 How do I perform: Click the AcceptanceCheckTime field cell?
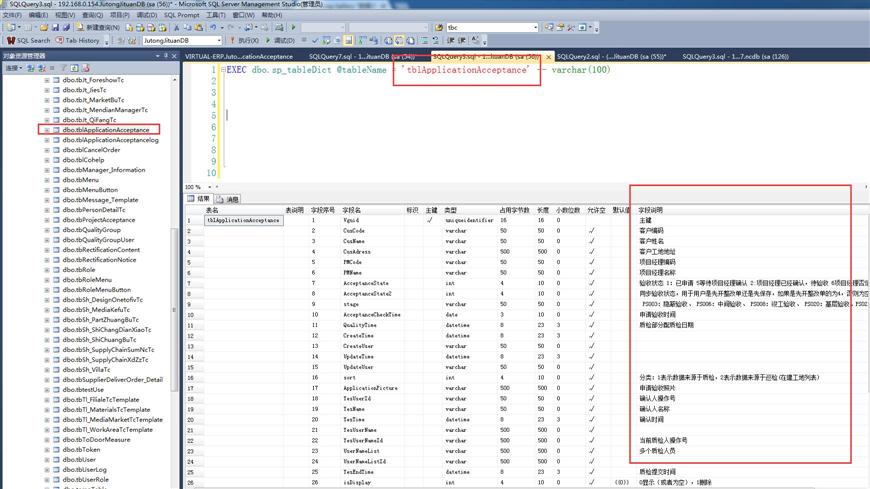[371, 315]
